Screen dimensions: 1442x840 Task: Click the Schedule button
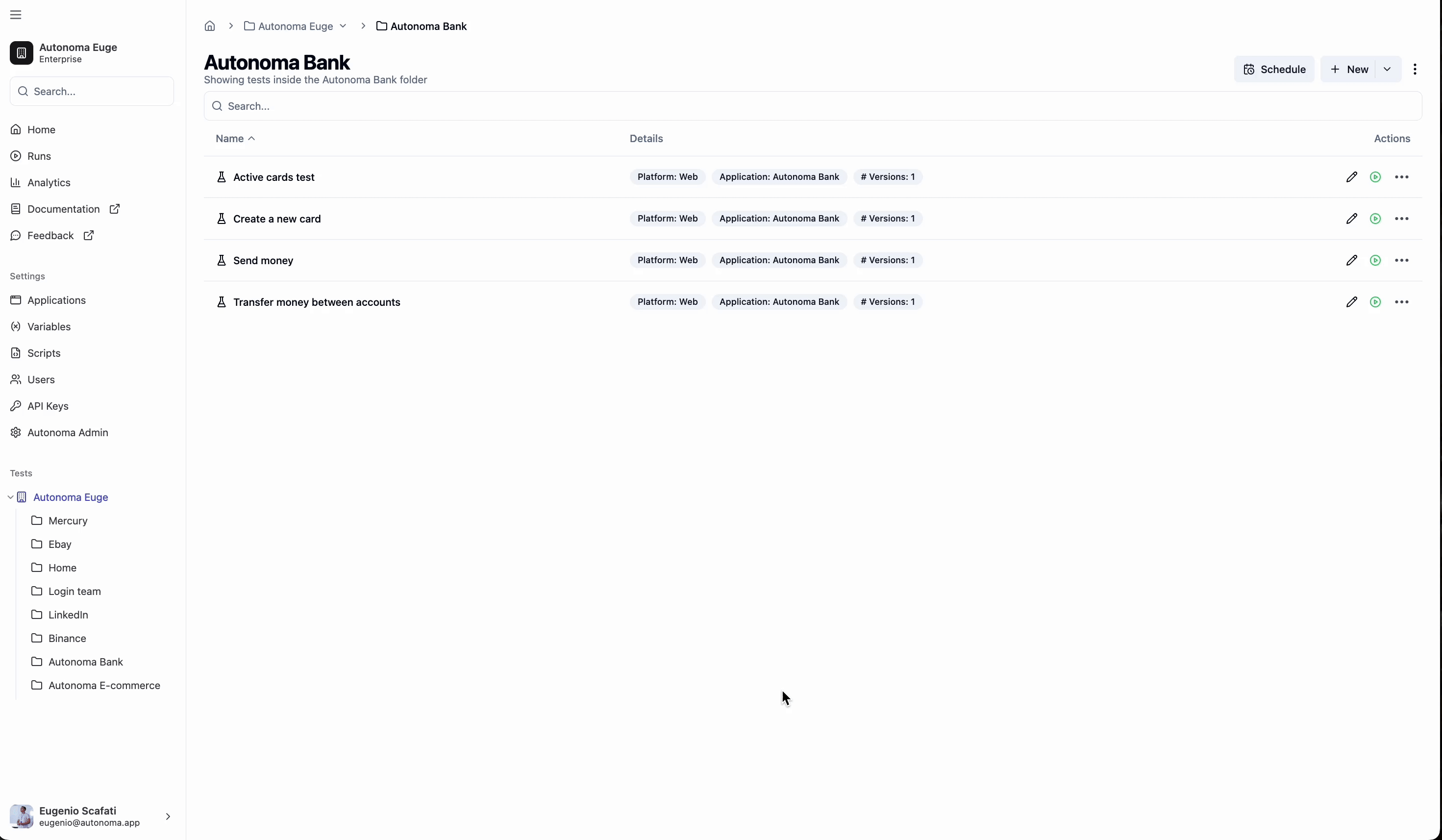pyautogui.click(x=1274, y=69)
